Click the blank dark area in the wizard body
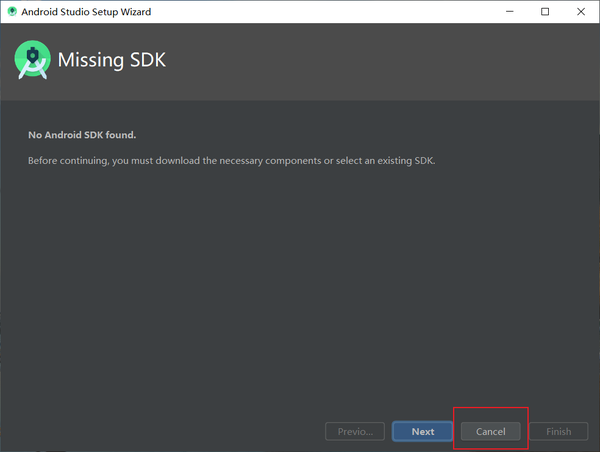The height and width of the screenshot is (452, 600). pyautogui.click(x=300, y=290)
